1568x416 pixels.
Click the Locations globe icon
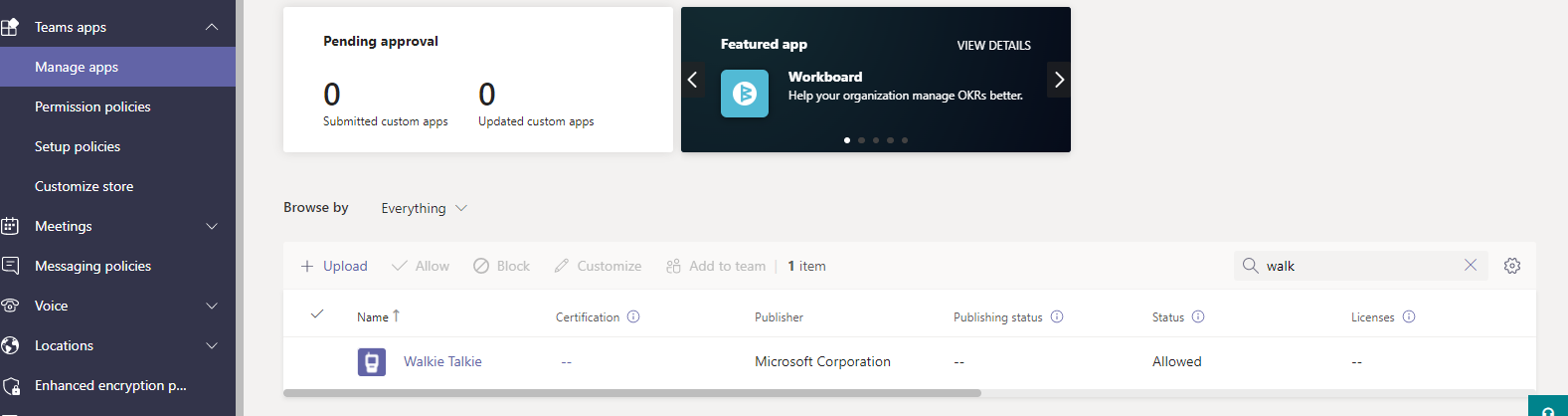coord(10,345)
